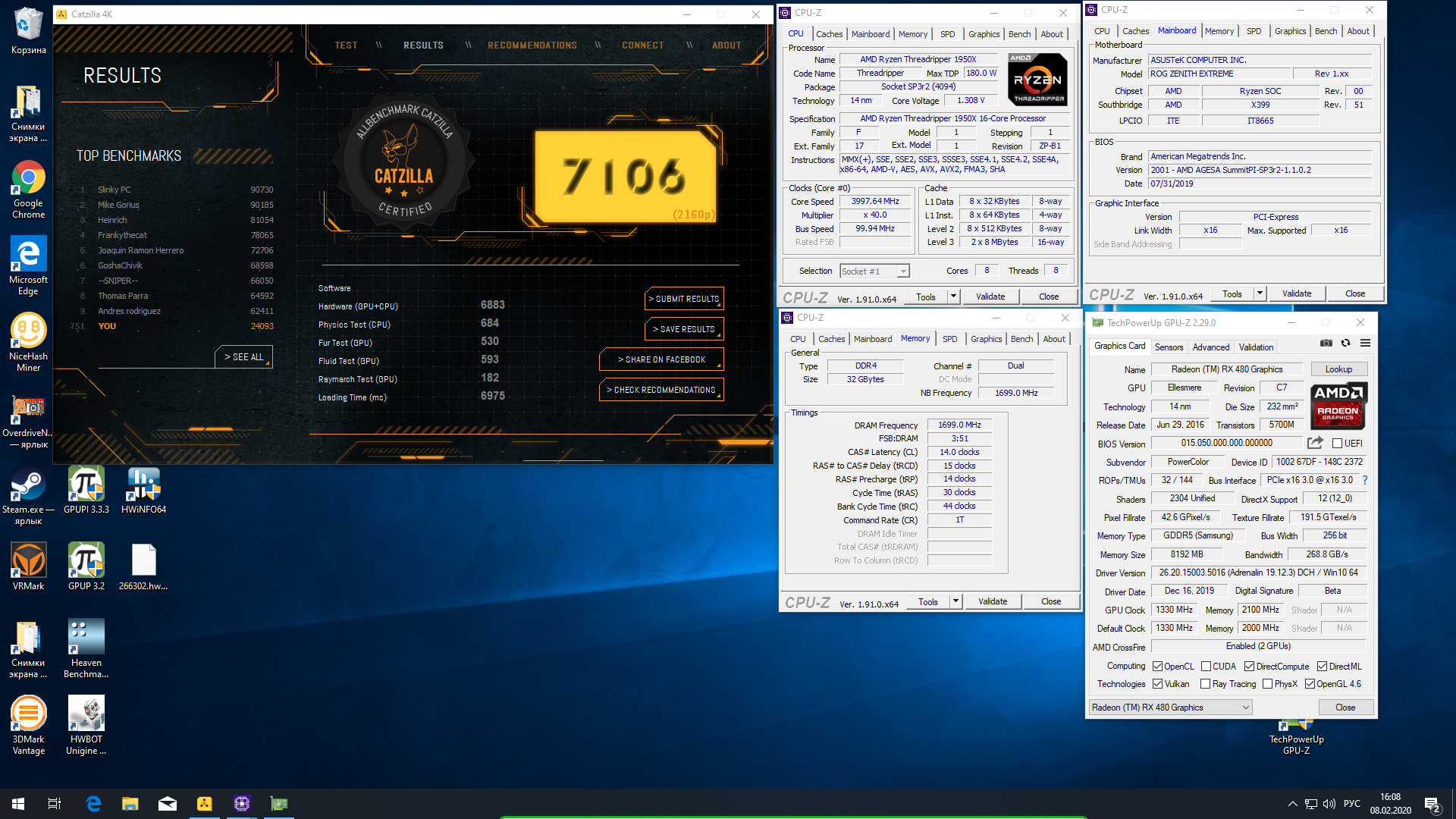Open Mail app from taskbar
The width and height of the screenshot is (1456, 819).
(168, 804)
